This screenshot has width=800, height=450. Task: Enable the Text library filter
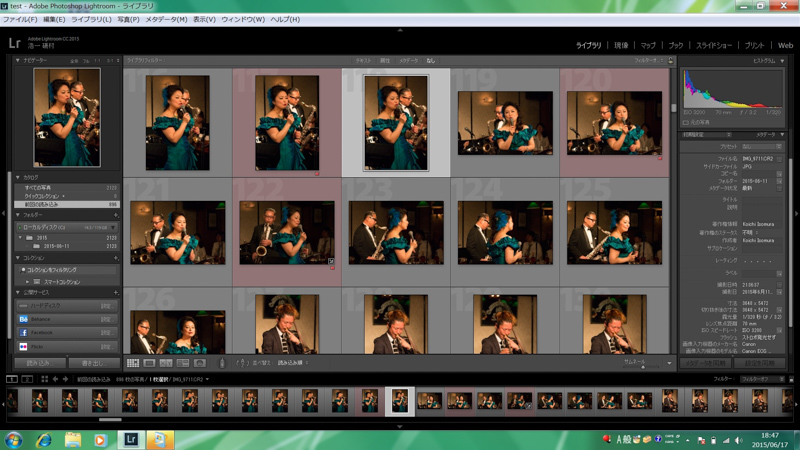pyautogui.click(x=363, y=61)
